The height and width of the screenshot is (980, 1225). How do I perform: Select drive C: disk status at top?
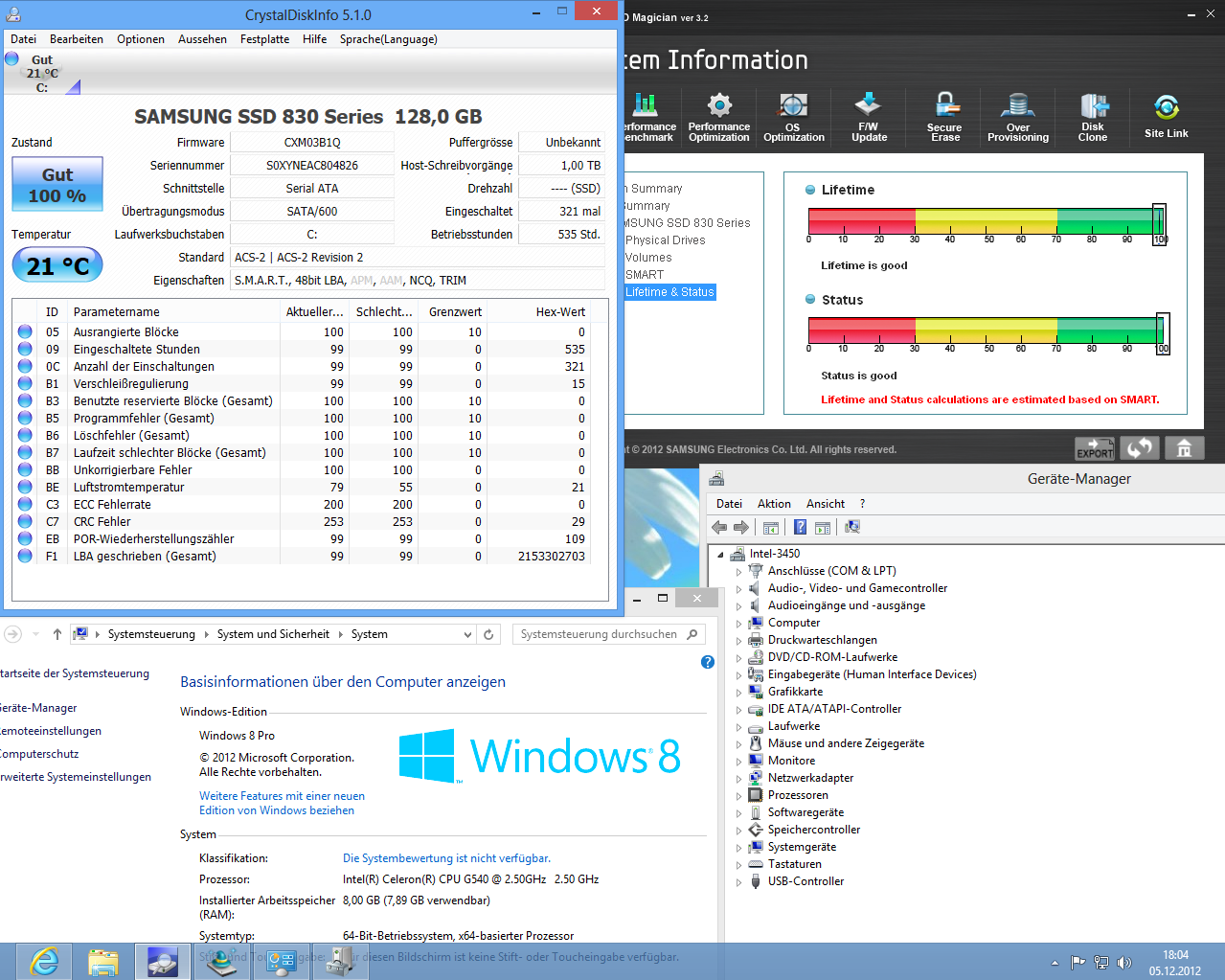point(42,73)
